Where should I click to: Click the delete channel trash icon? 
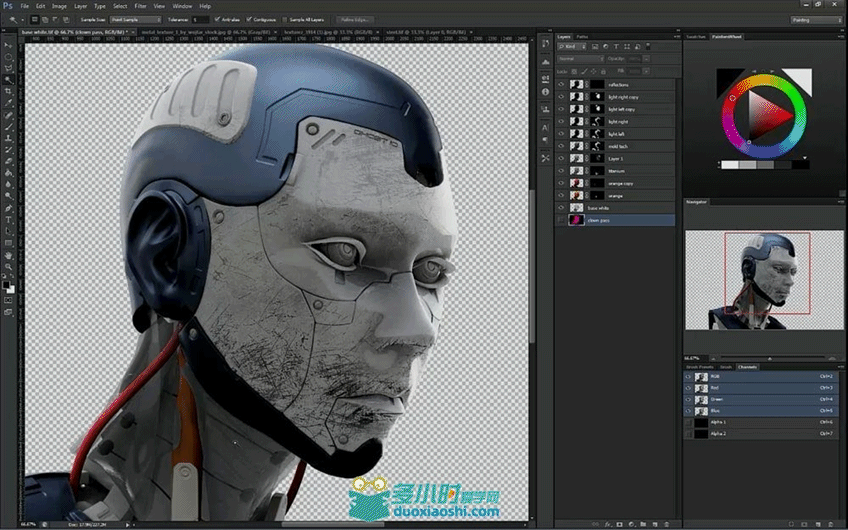point(833,524)
